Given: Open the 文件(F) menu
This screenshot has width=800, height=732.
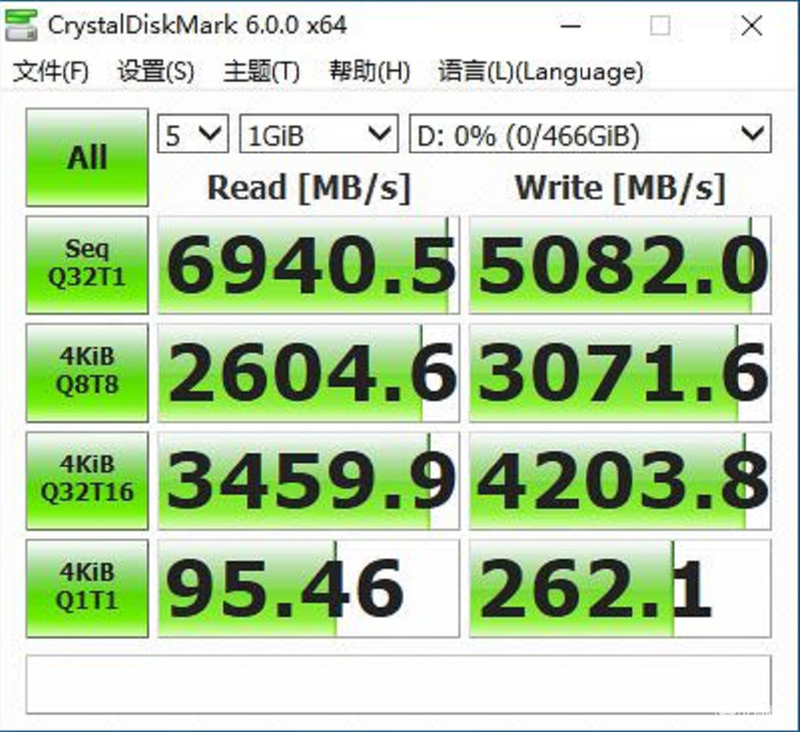Looking at the screenshot, I should (x=51, y=71).
